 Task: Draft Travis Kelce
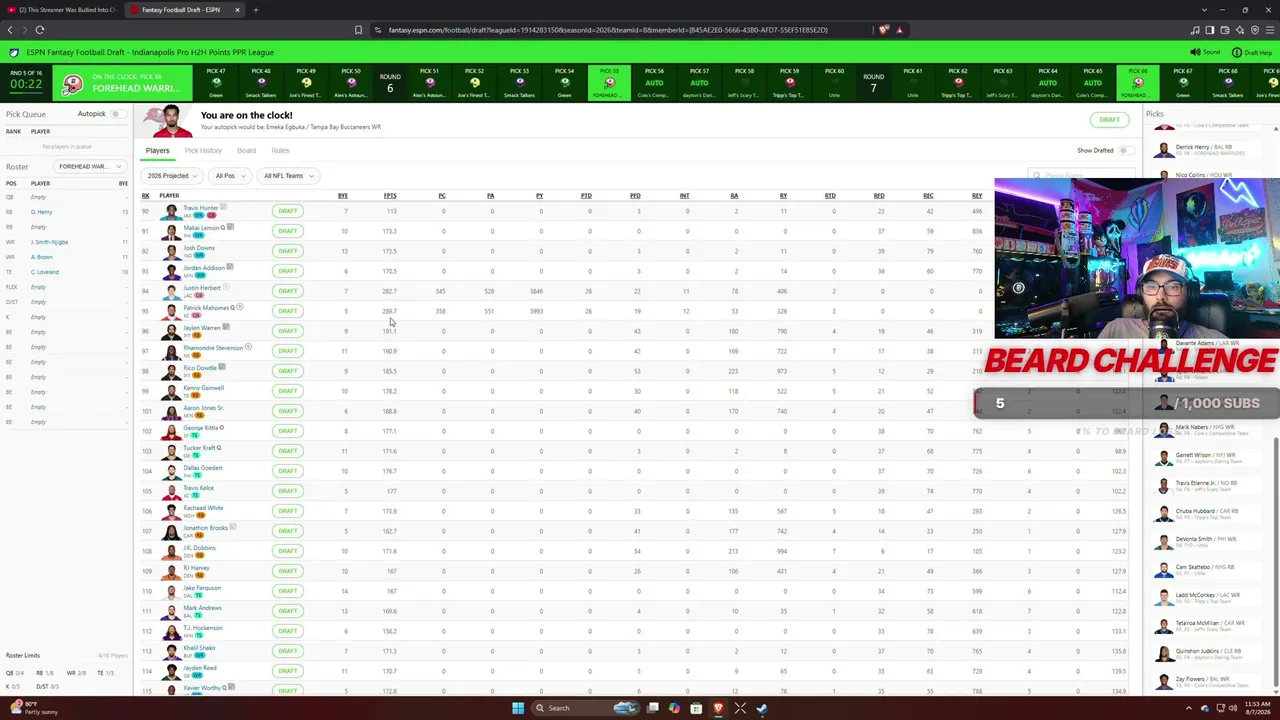[x=288, y=491]
